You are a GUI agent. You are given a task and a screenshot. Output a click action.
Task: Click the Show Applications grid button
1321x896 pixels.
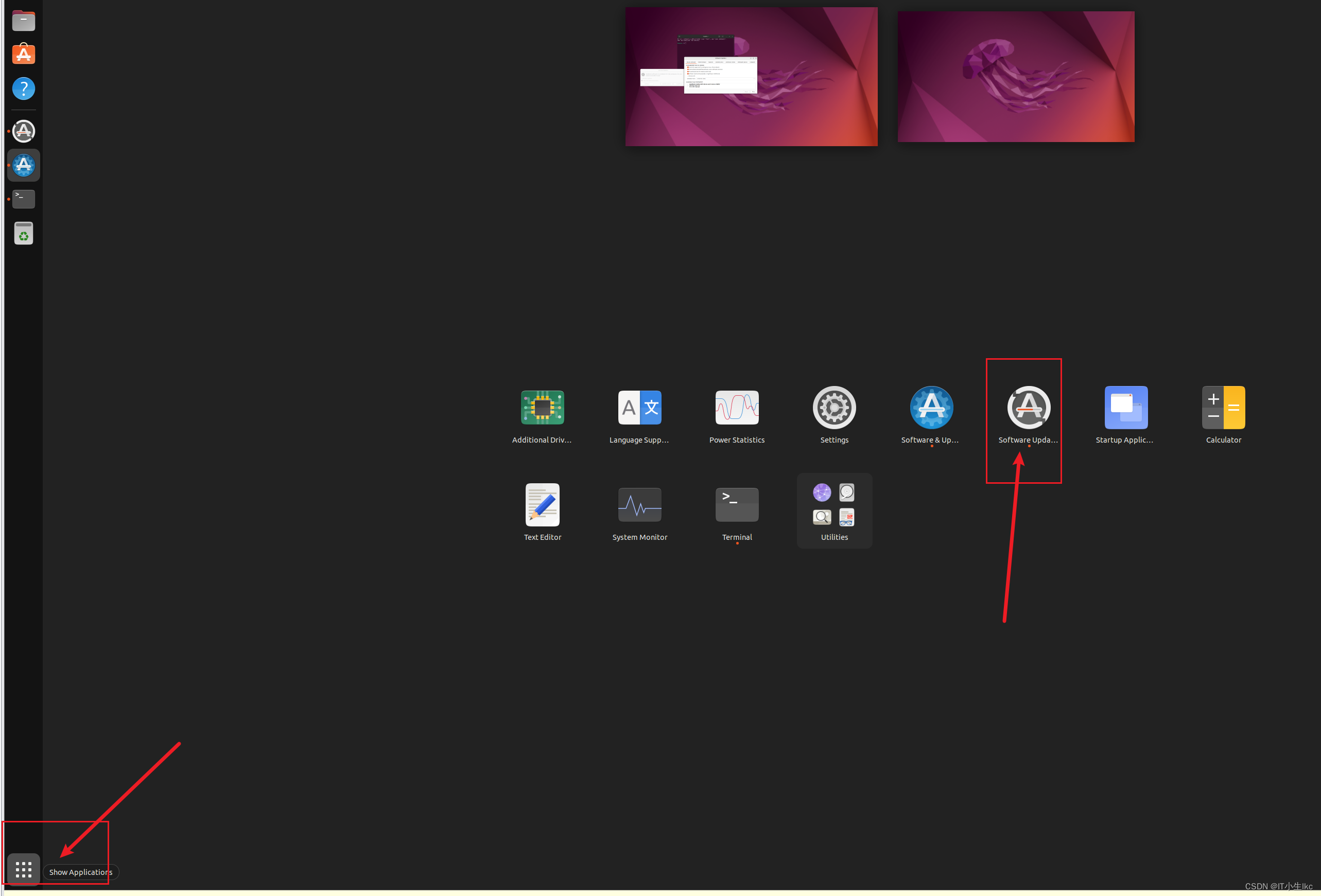pos(23,869)
